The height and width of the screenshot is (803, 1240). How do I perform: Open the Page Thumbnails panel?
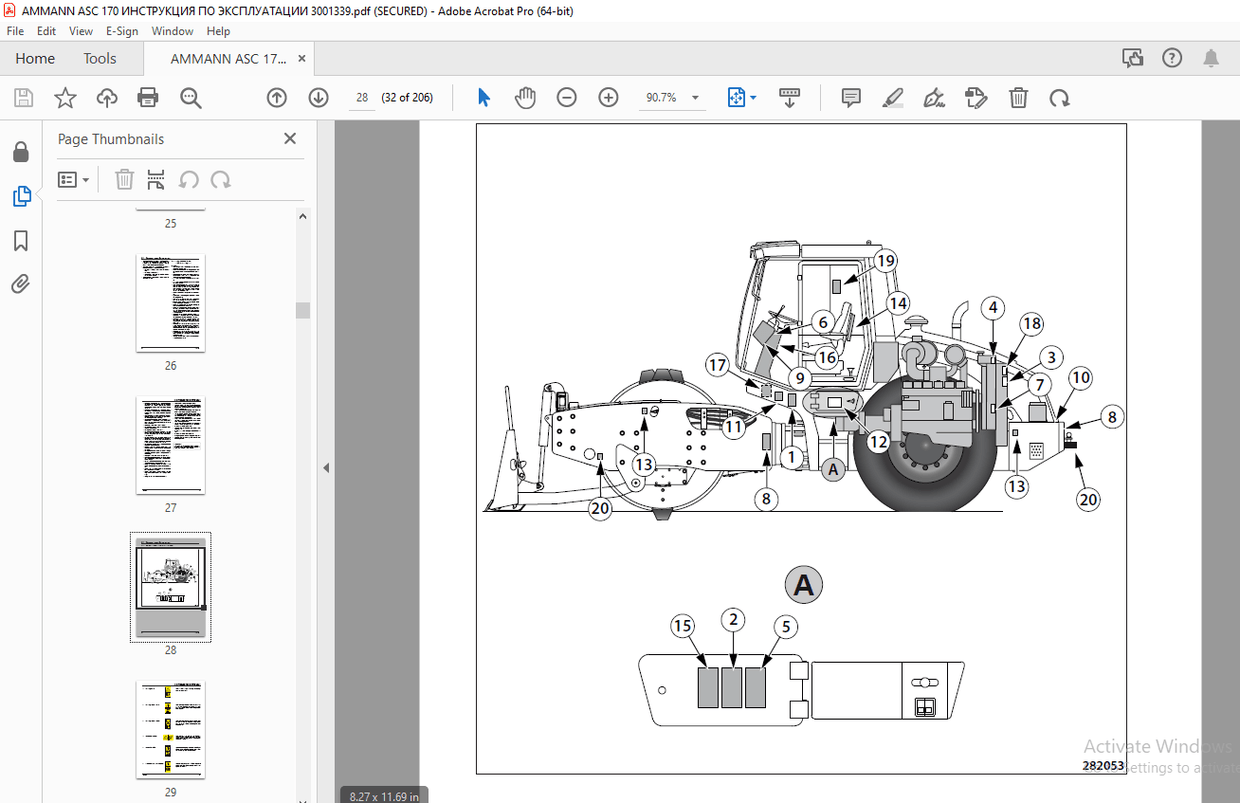22,196
